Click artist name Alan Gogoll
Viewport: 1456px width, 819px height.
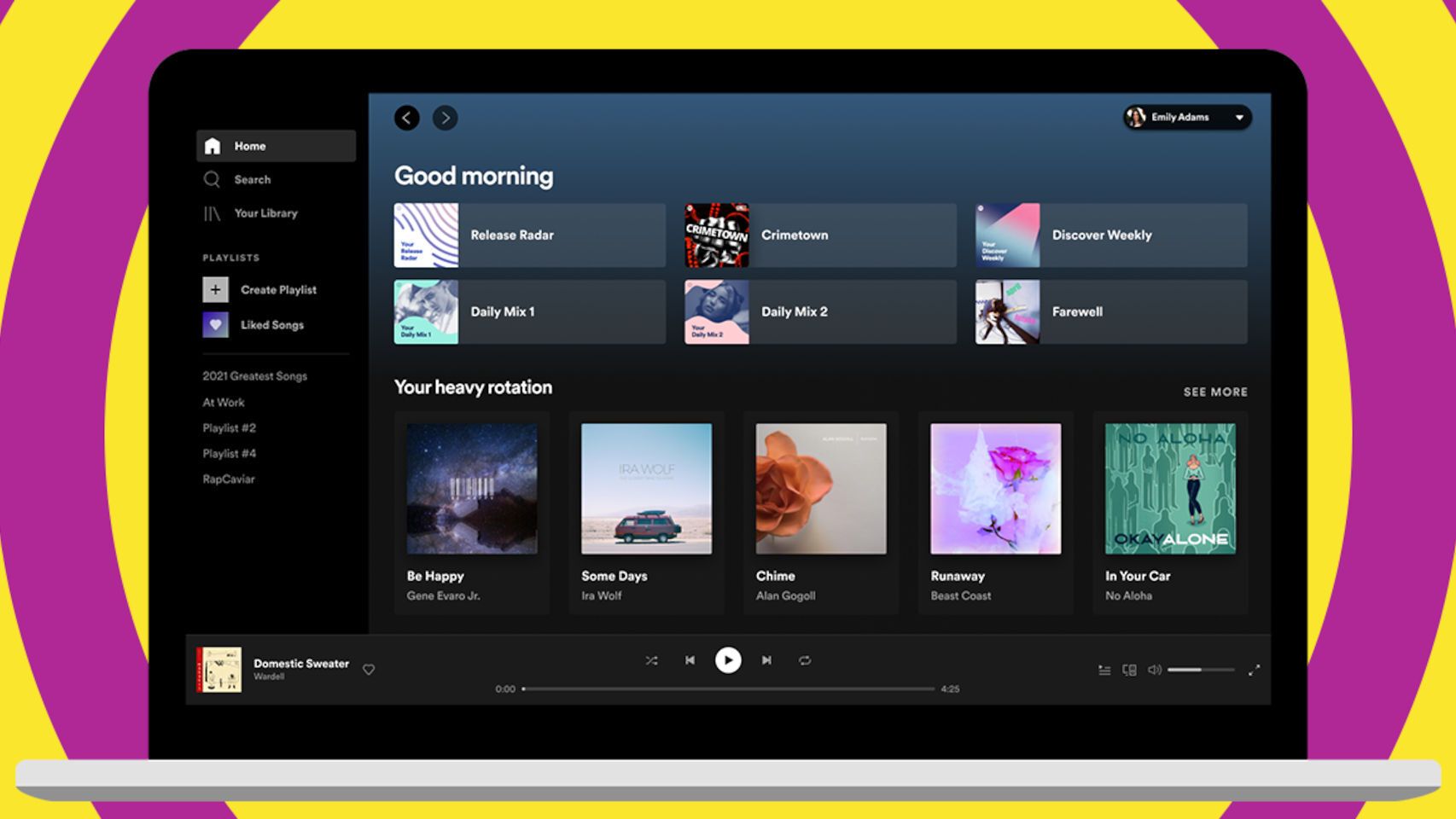(785, 595)
